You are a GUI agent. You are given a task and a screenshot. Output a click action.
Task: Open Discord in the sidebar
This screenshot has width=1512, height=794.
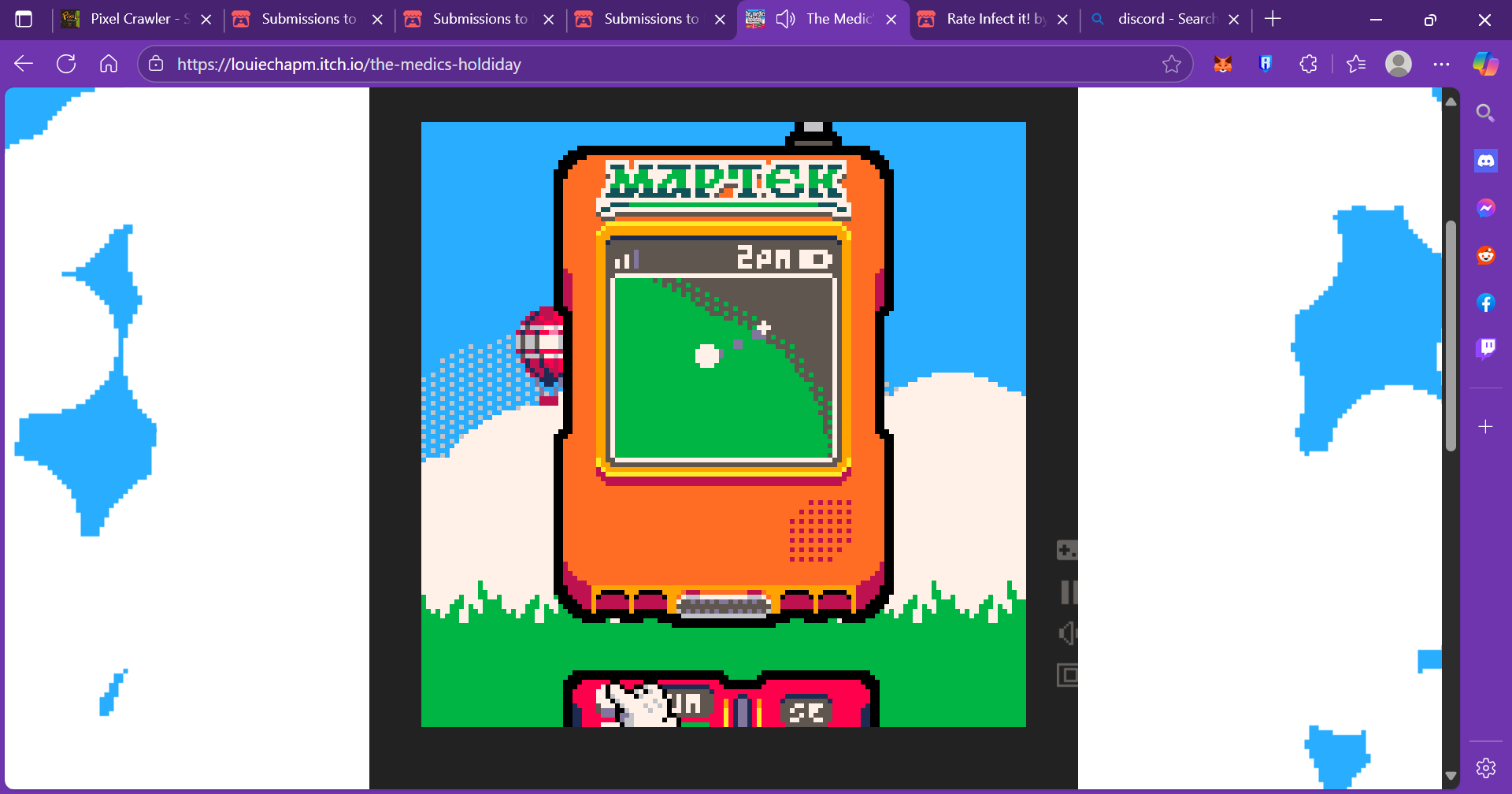pos(1485,161)
